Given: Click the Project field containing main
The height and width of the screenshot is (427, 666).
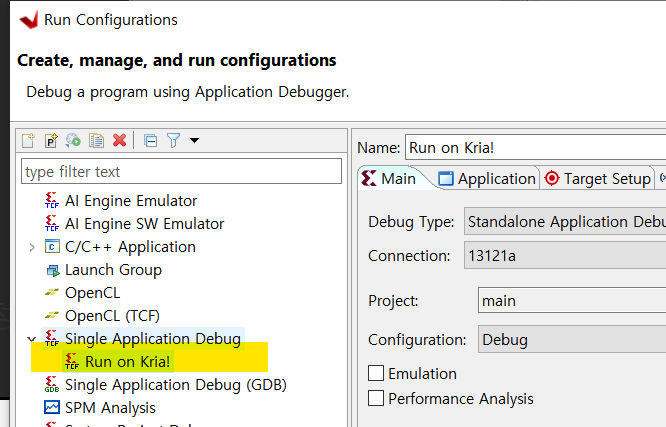Looking at the screenshot, I should [x=572, y=300].
